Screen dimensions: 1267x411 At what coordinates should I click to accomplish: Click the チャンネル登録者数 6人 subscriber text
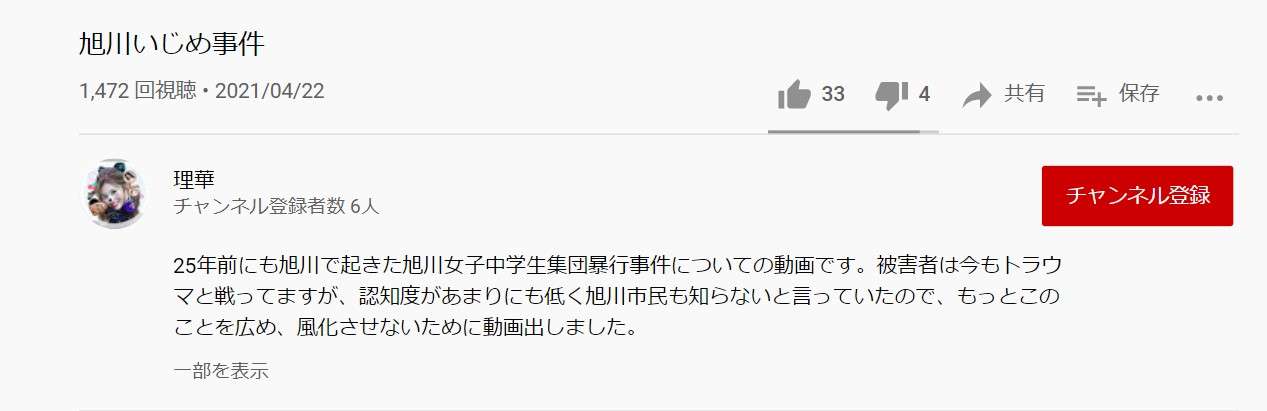276,207
